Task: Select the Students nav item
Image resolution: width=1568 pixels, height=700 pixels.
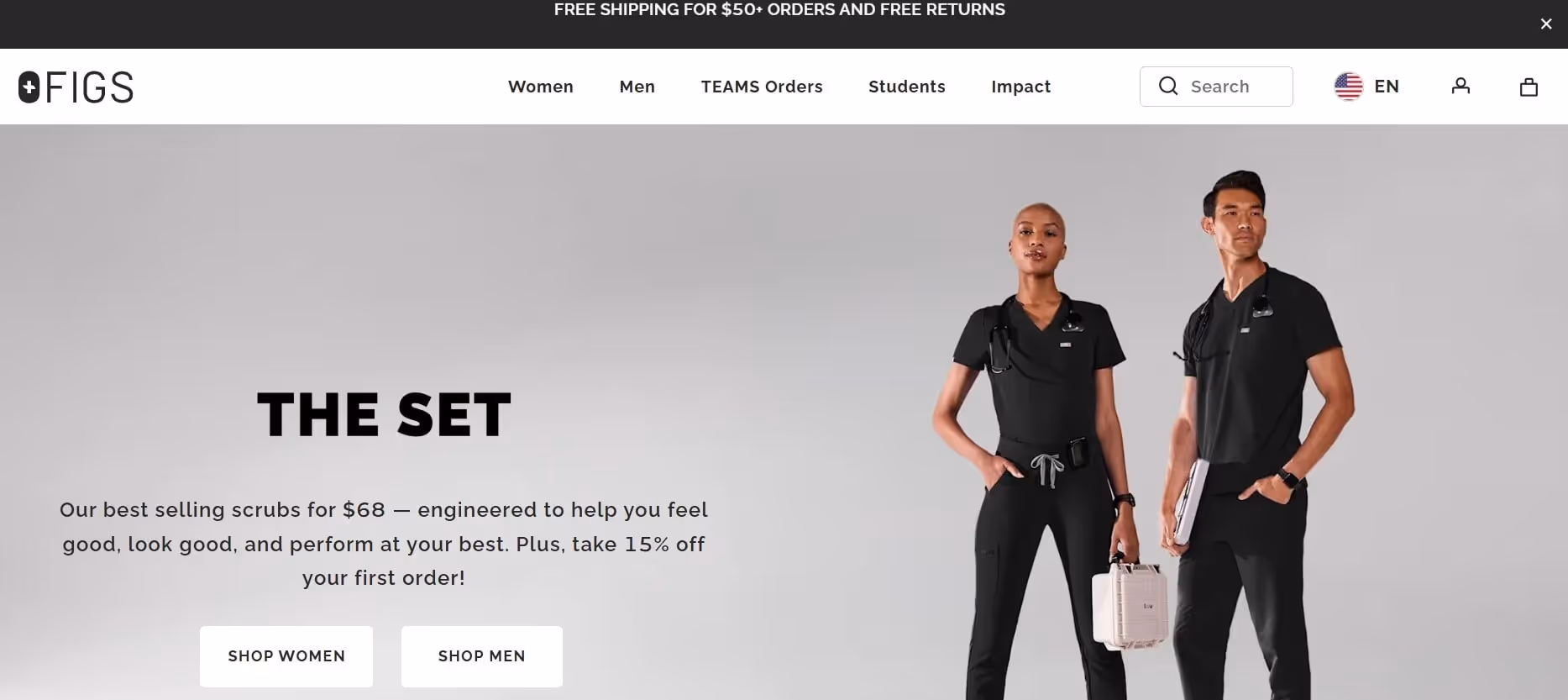Action: (x=907, y=87)
